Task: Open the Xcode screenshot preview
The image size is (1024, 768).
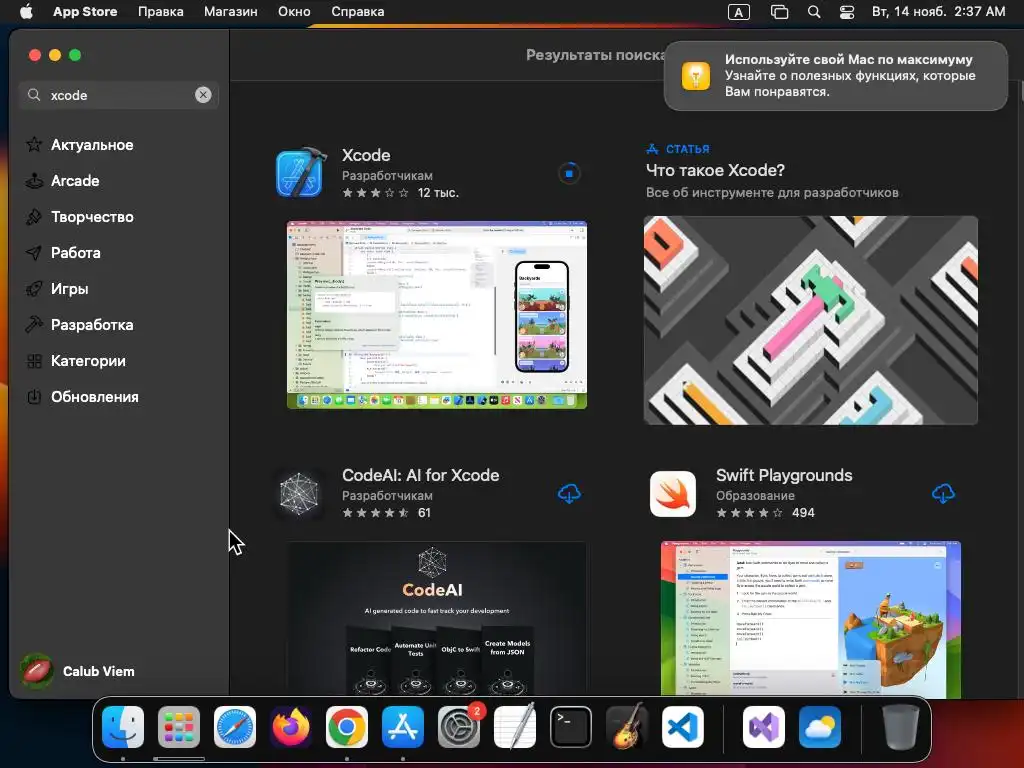Action: (x=437, y=315)
